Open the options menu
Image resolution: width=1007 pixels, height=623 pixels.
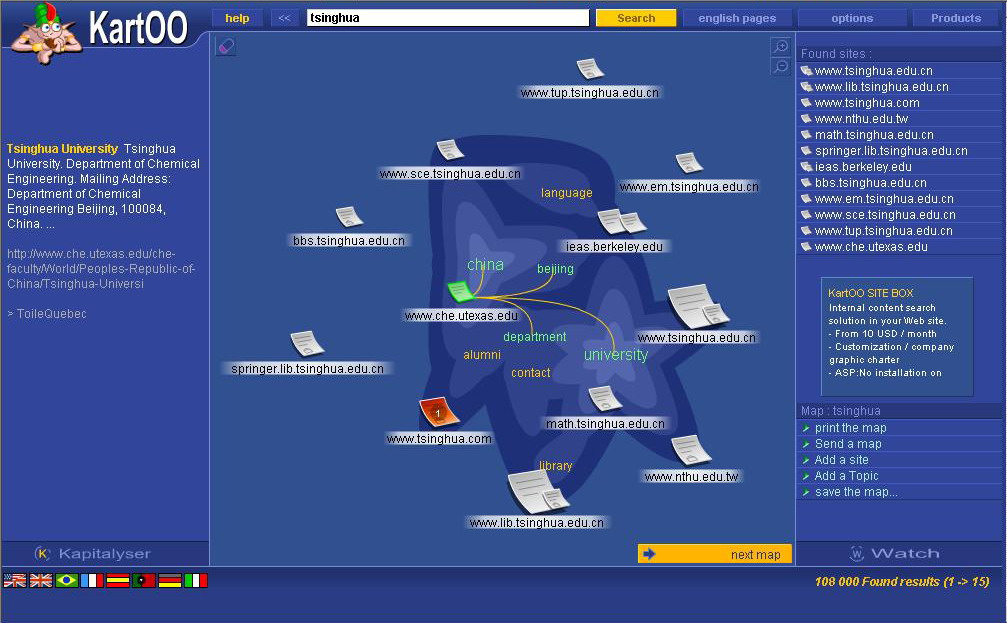point(852,18)
